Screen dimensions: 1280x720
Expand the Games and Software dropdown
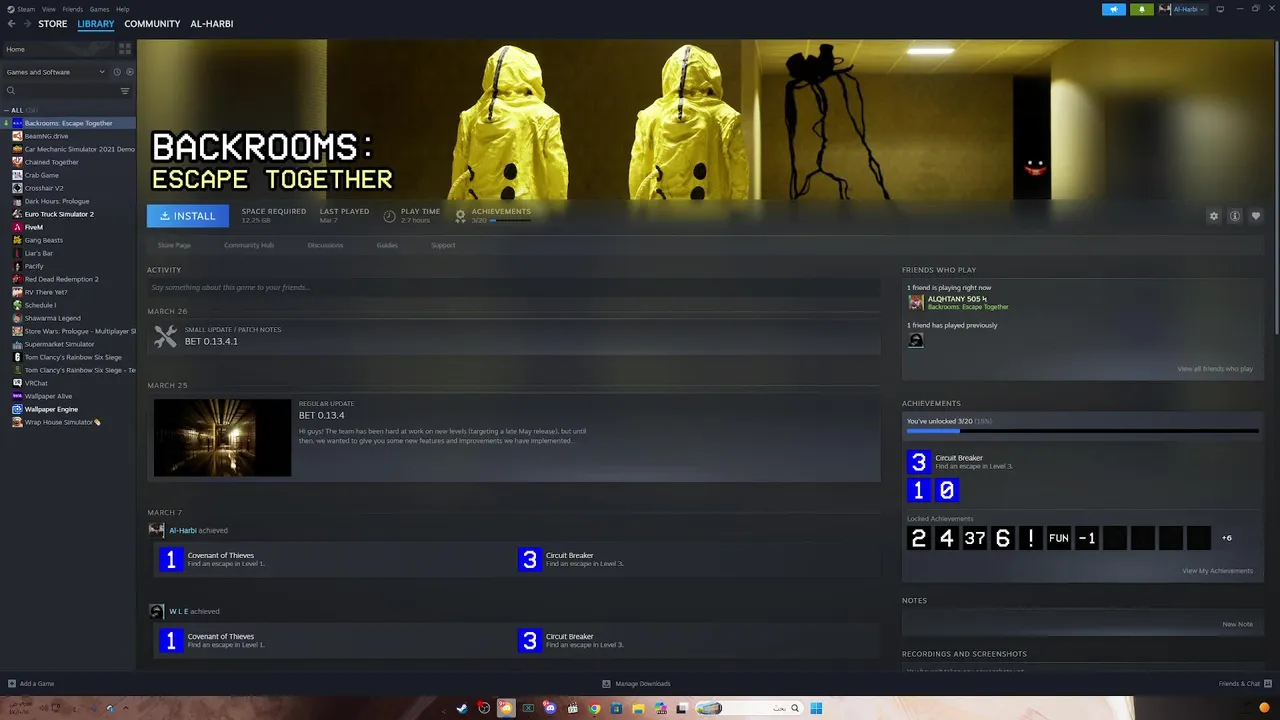[x=55, y=72]
